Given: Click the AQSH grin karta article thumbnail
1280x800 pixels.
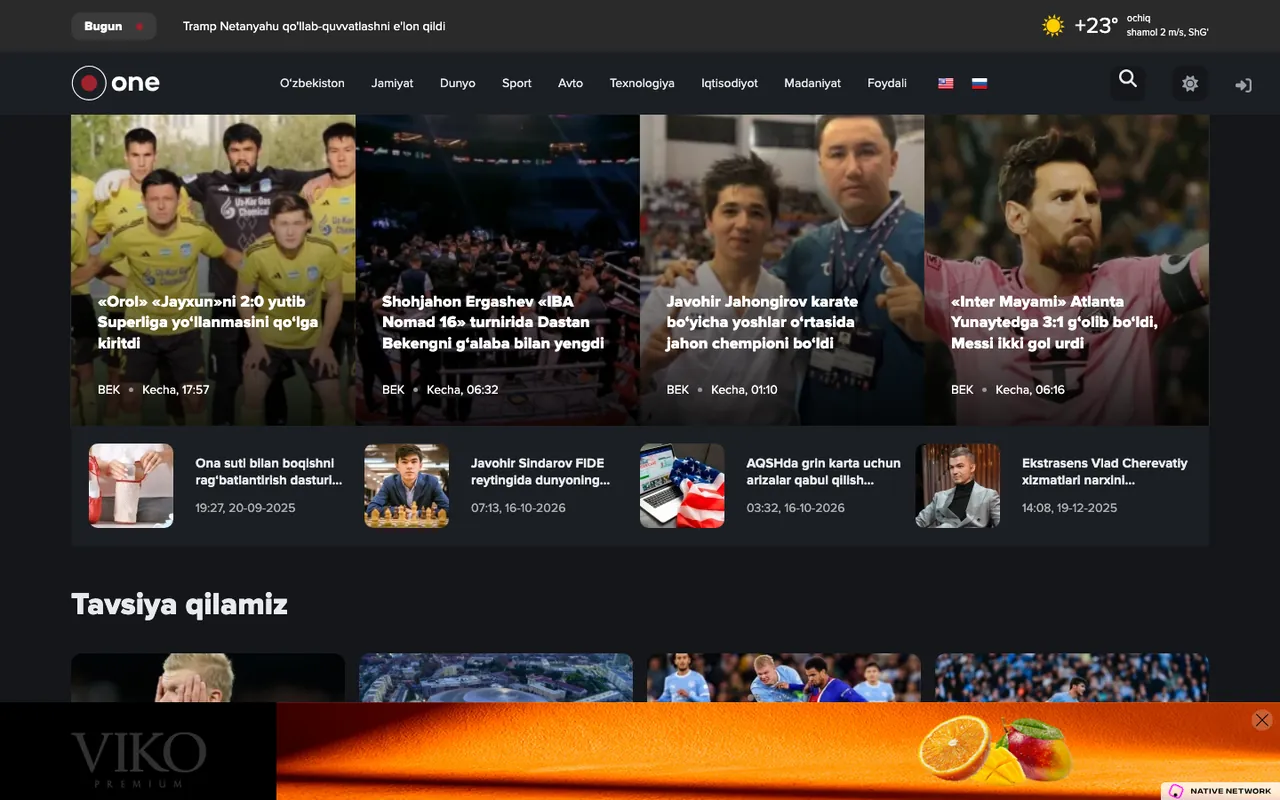Looking at the screenshot, I should pyautogui.click(x=682, y=486).
